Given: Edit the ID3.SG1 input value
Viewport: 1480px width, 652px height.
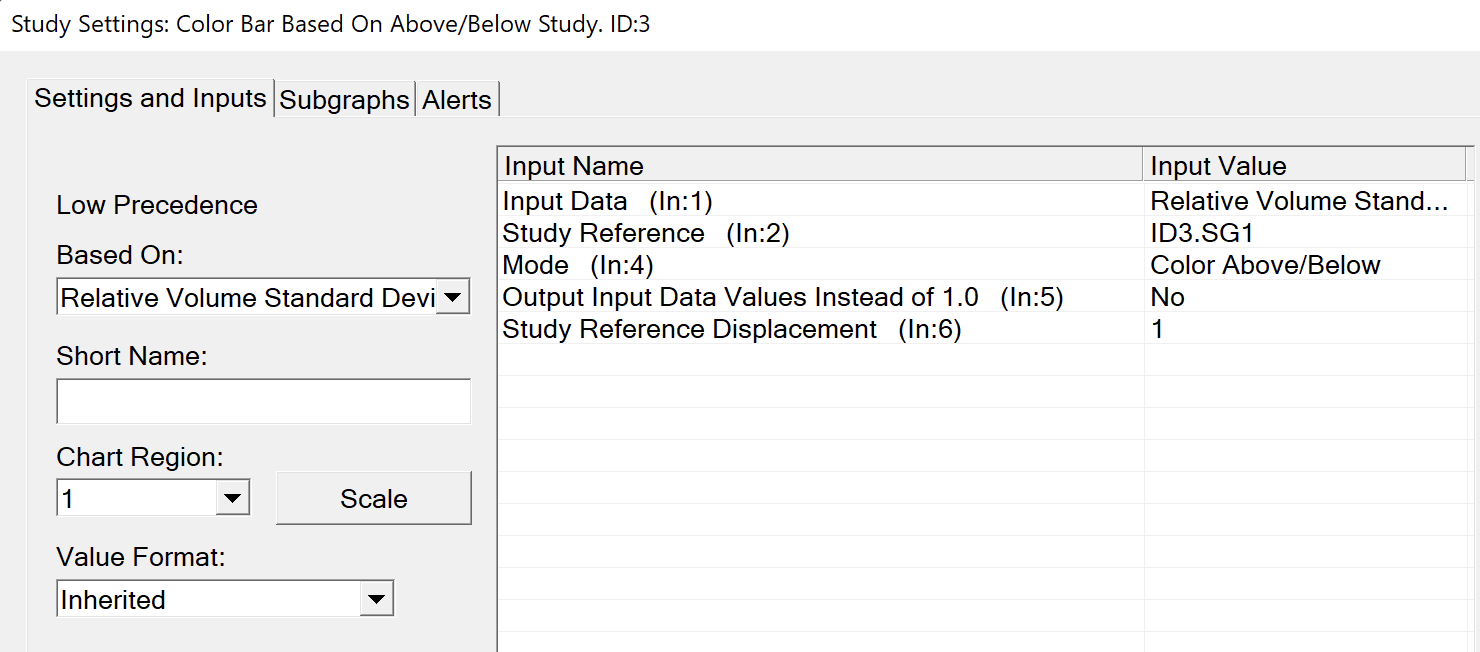Looking at the screenshot, I should coord(1201,233).
